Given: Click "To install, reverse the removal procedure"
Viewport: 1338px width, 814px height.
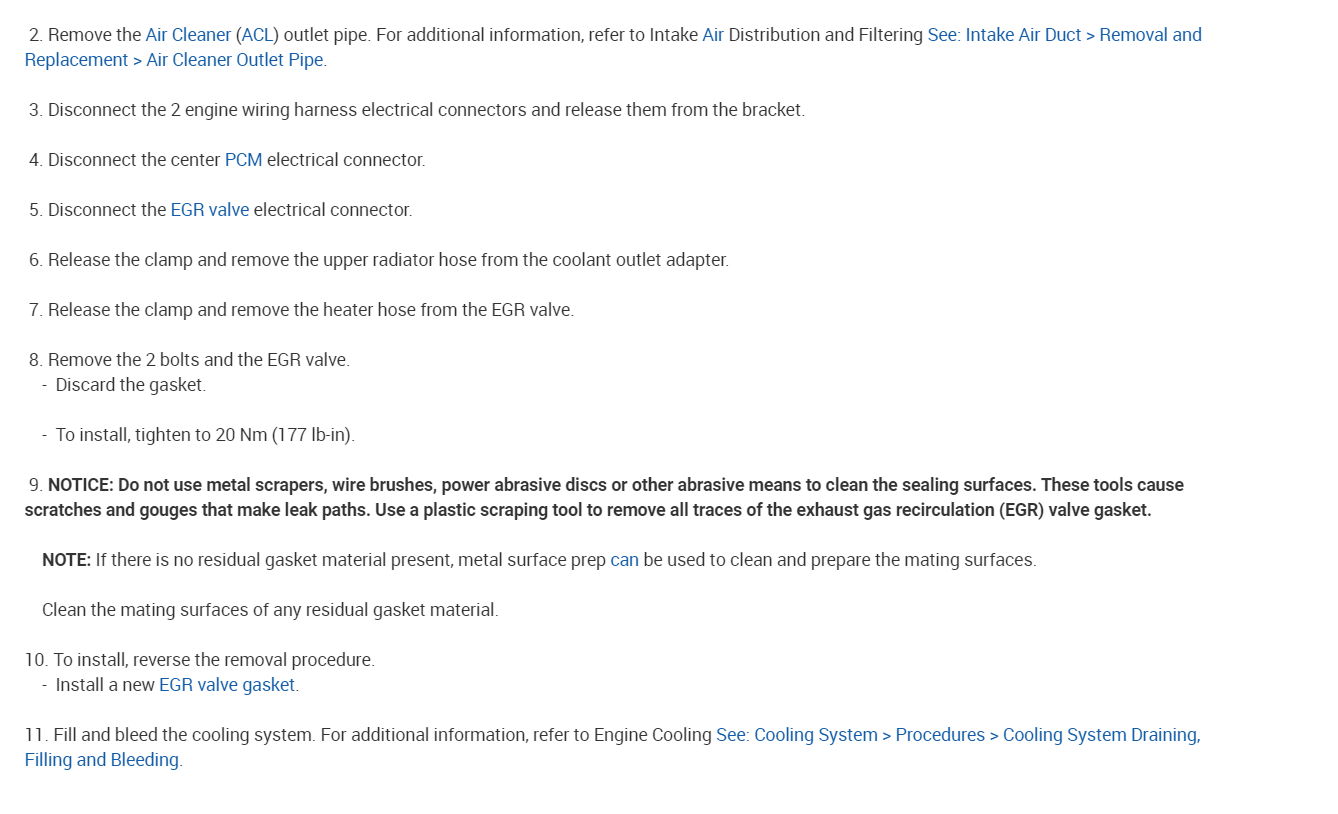Looking at the screenshot, I should tap(214, 660).
